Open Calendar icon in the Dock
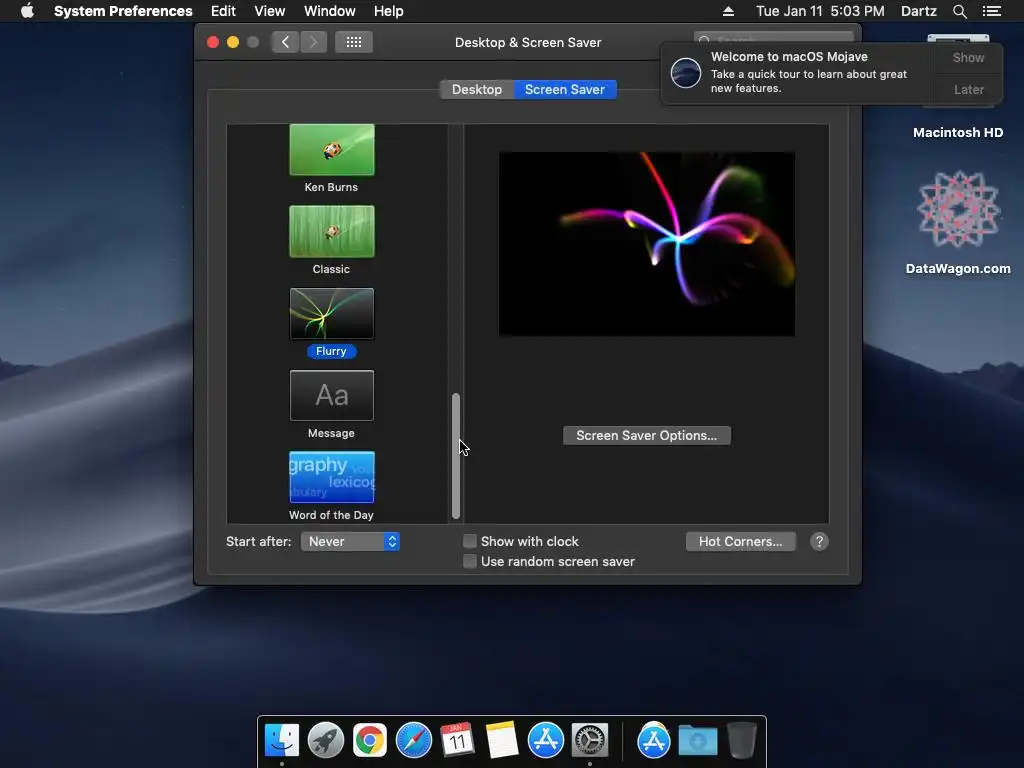The width and height of the screenshot is (1024, 768). [x=457, y=741]
